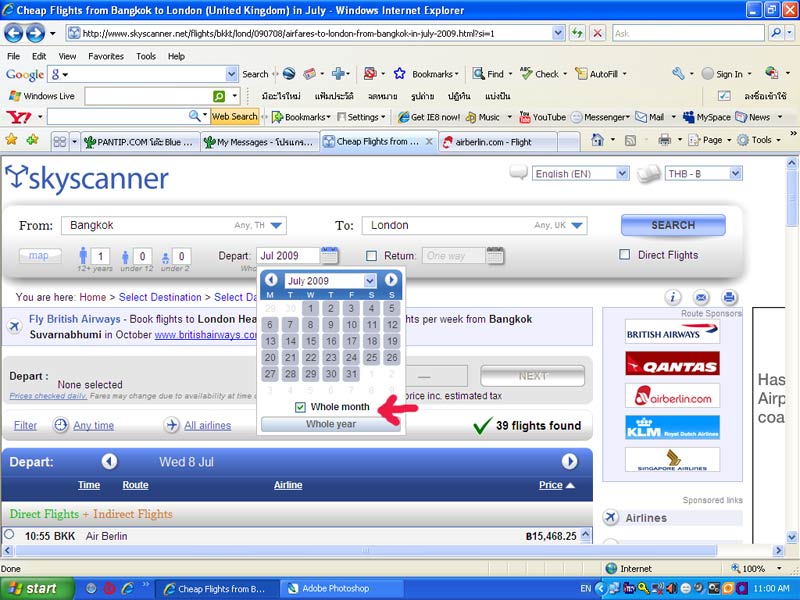Click the Yahoo toolbar Y! logo
The height and width of the screenshot is (600, 800).
(19, 117)
